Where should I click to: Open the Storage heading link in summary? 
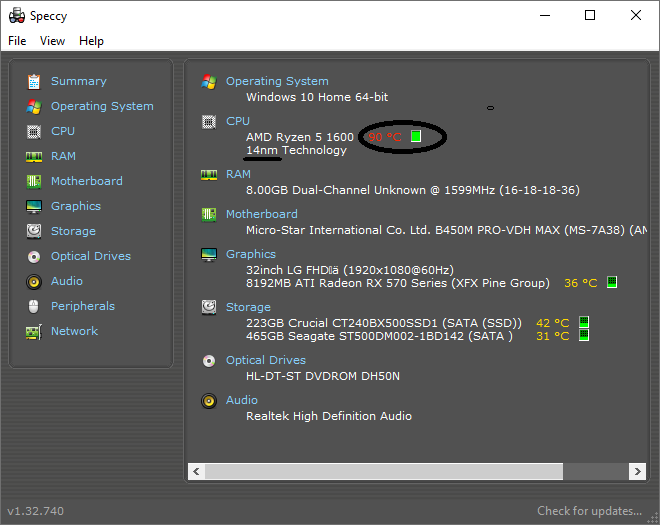248,307
